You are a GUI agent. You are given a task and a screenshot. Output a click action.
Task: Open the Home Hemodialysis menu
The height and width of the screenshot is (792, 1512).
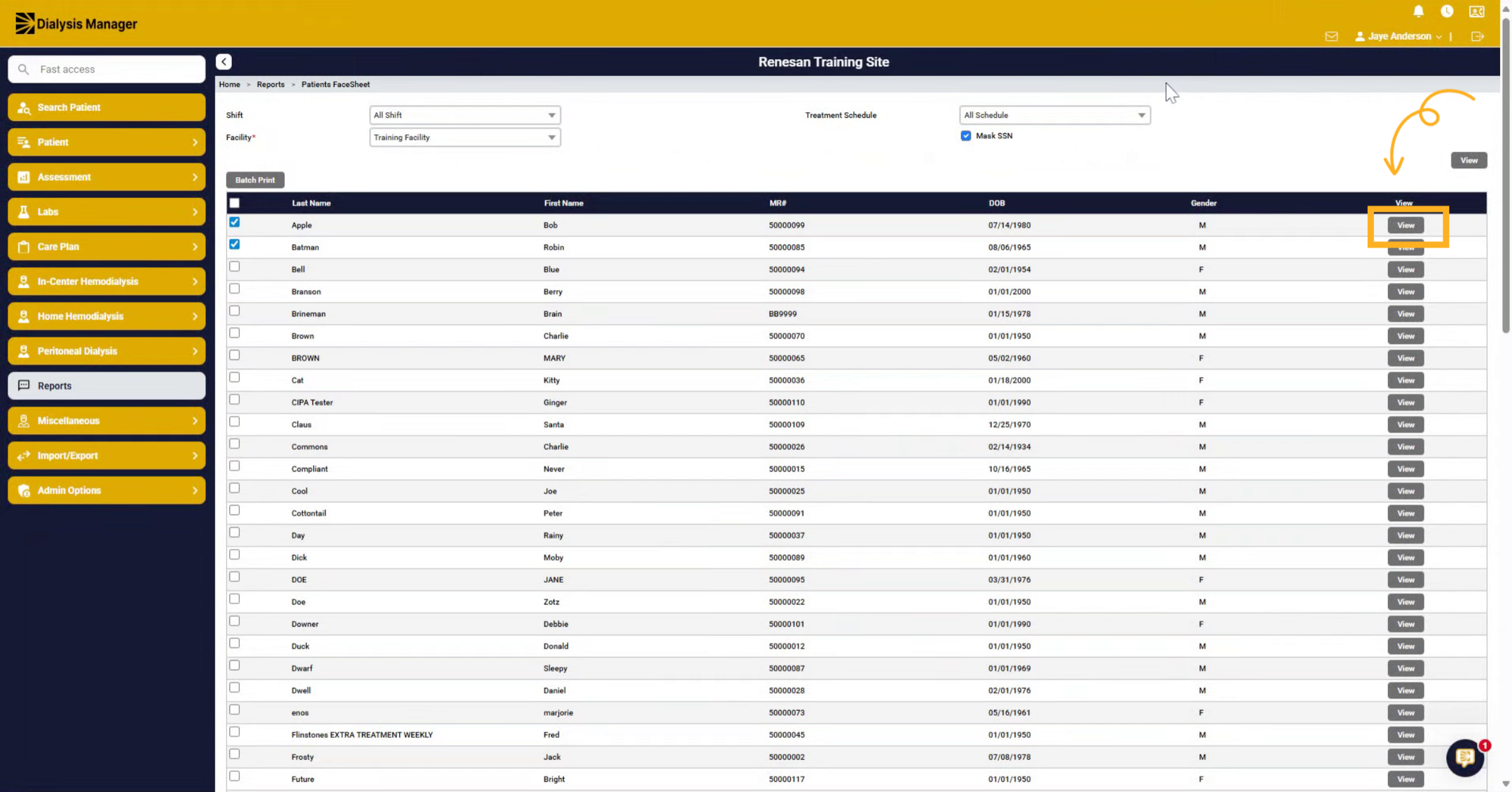coord(106,316)
